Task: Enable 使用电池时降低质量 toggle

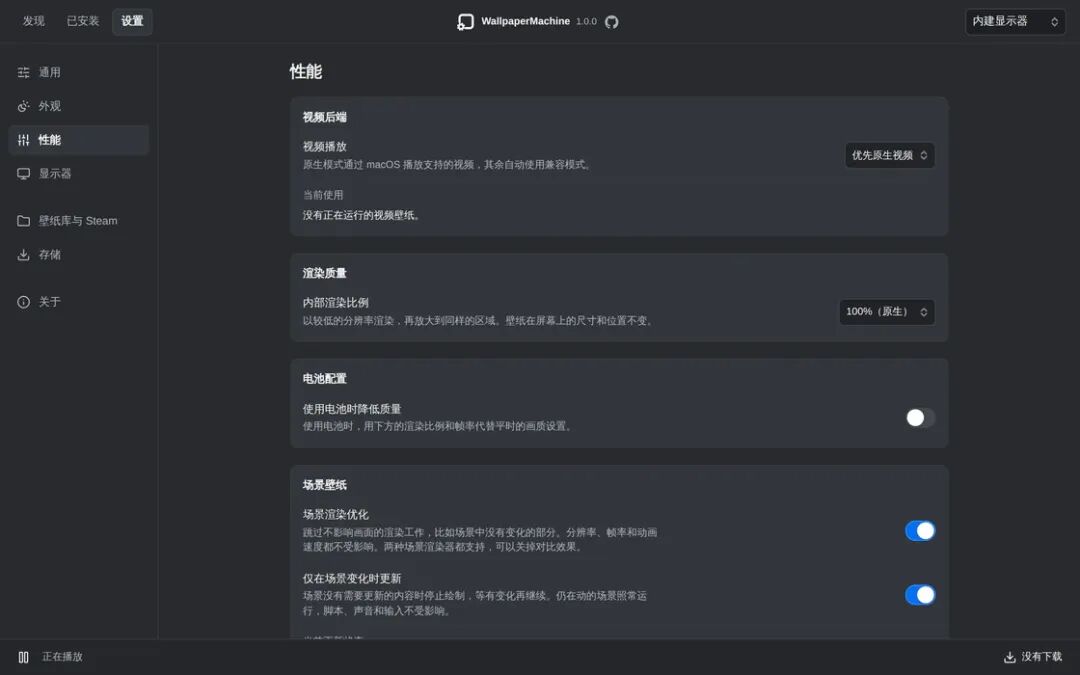Action: pos(920,417)
